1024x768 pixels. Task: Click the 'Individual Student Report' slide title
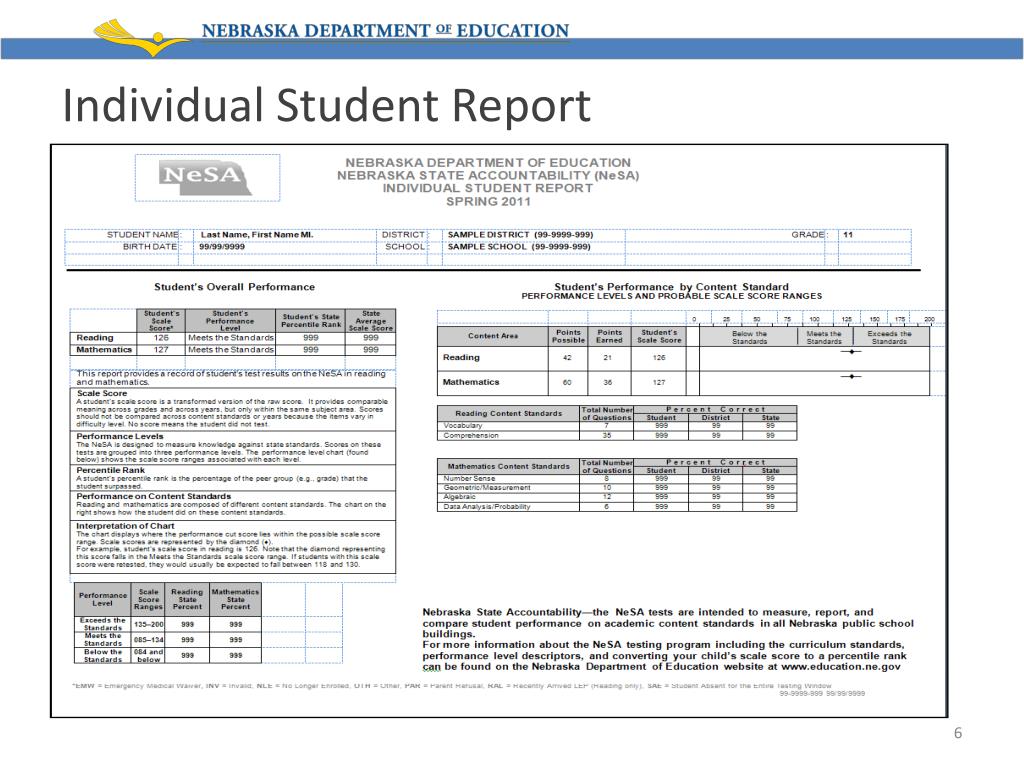point(327,105)
